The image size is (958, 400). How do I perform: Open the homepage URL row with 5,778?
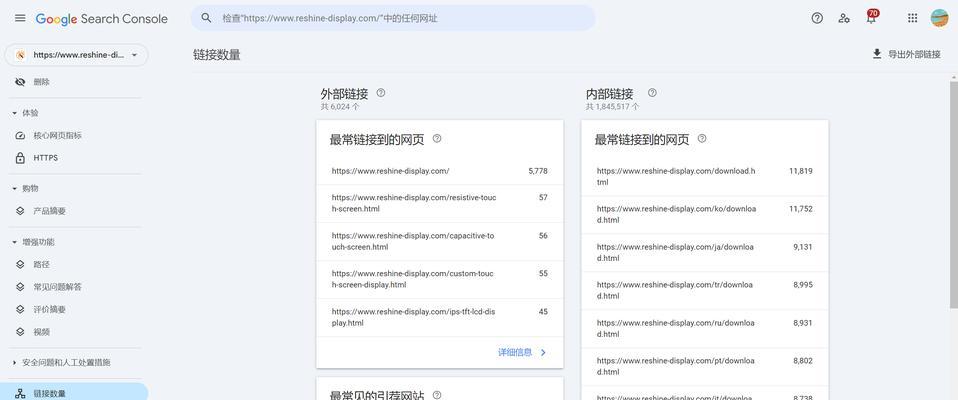pyautogui.click(x=439, y=171)
